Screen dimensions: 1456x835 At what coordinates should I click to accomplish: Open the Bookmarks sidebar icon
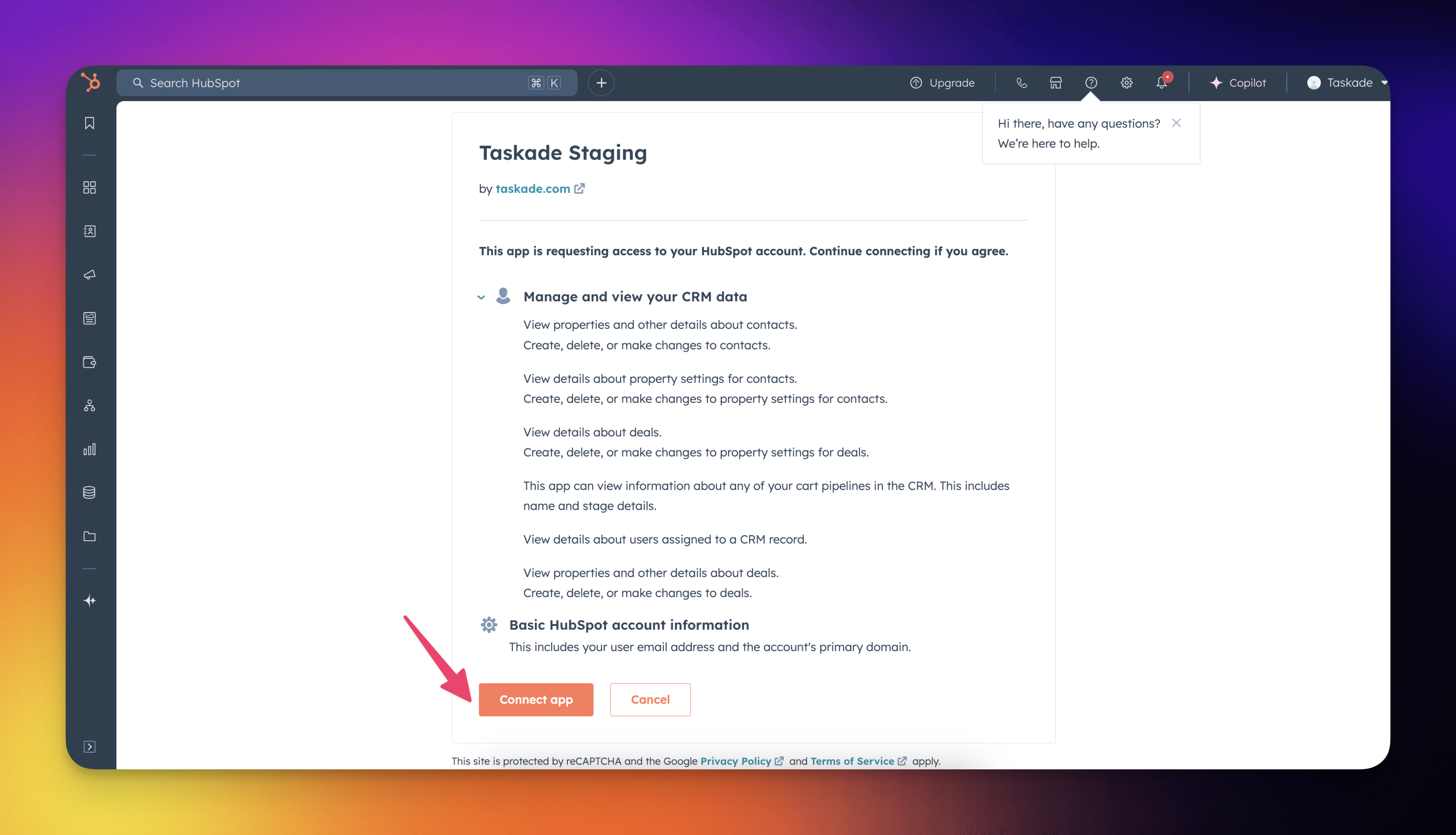[x=89, y=123]
